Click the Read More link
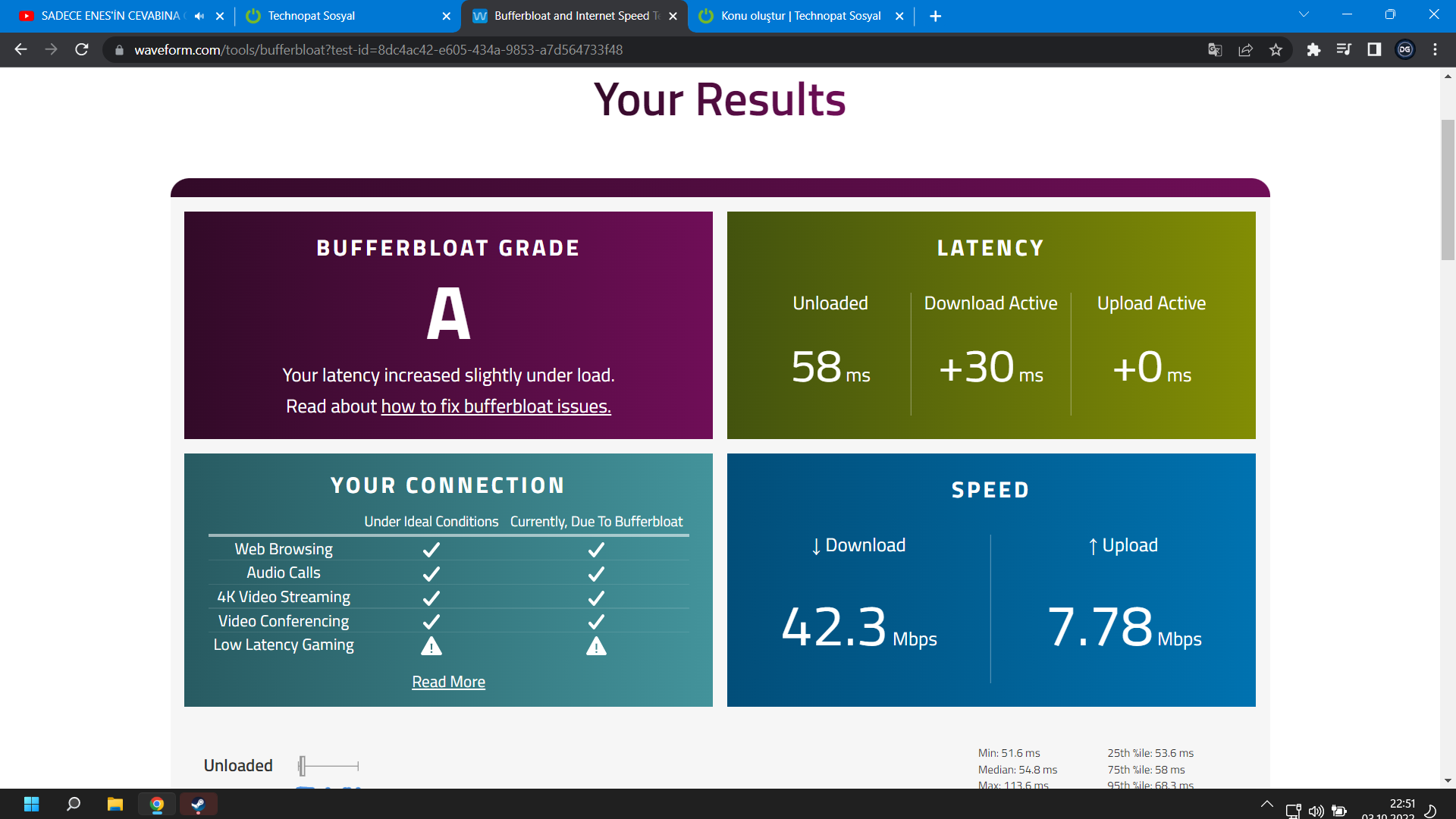This screenshot has height=819, width=1456. (448, 682)
